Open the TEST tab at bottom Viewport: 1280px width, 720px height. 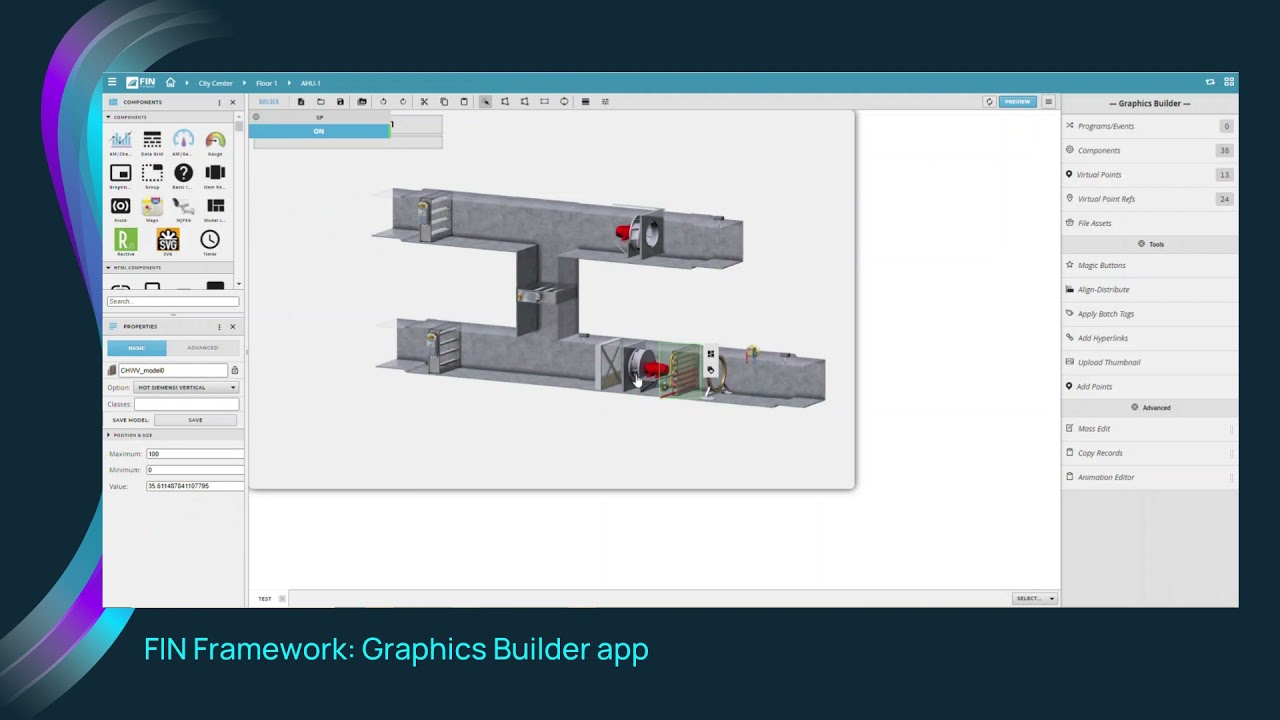(x=265, y=599)
